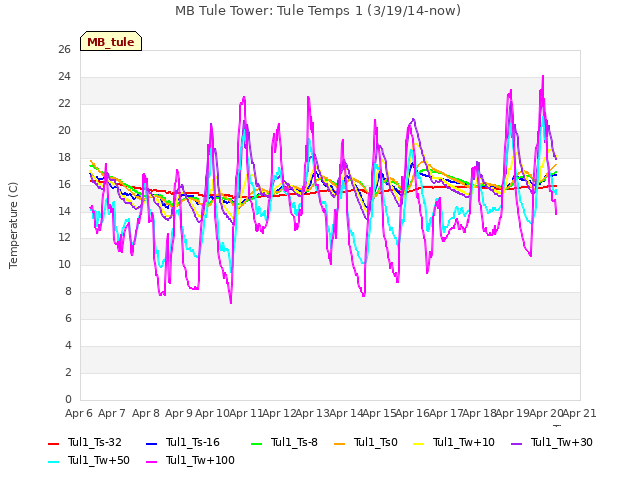The width and height of the screenshot is (640, 480).
Task: Select the Tul1_Tw+50 legend label
Action: coord(99,460)
